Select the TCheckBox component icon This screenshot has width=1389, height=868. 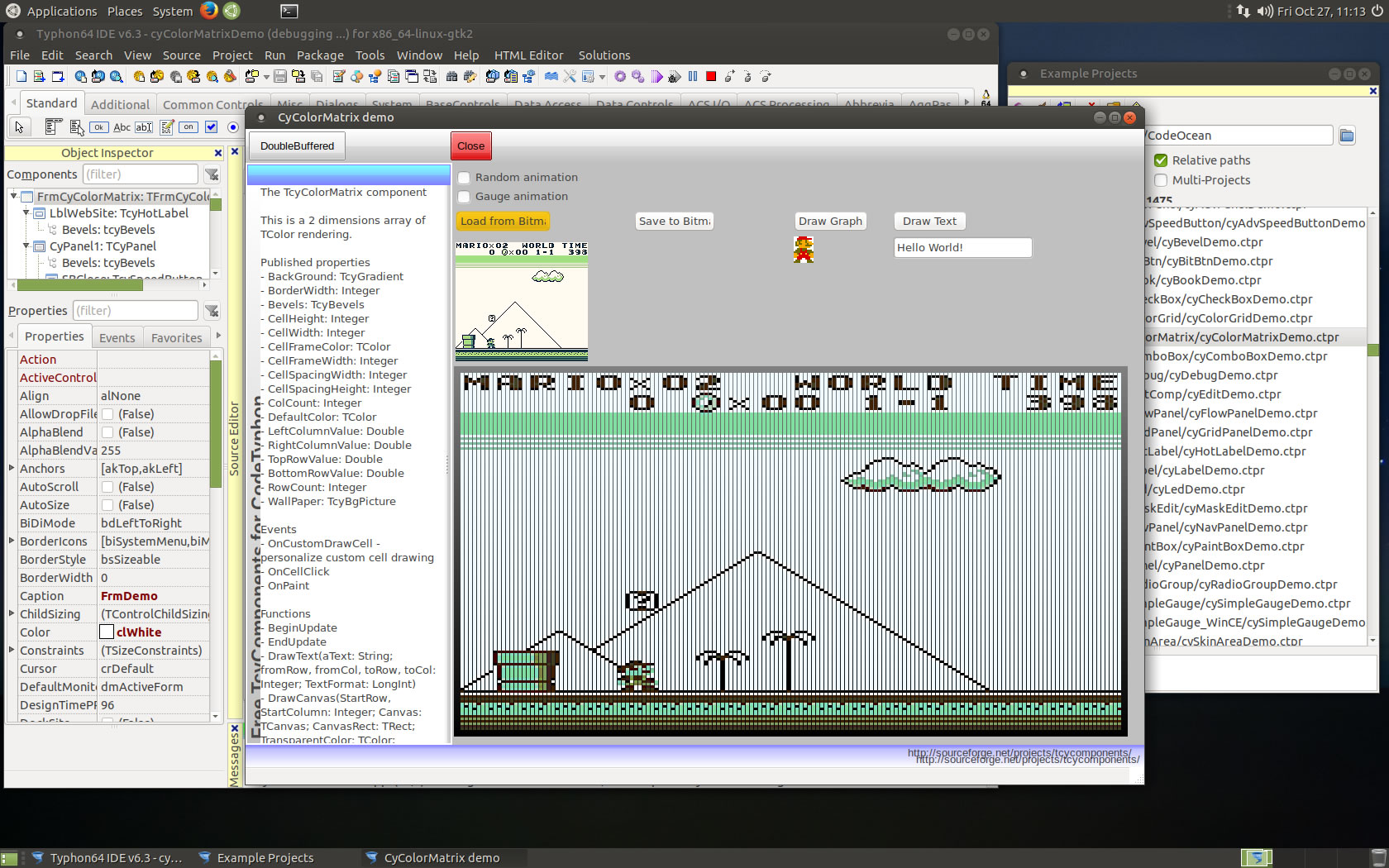click(x=212, y=127)
